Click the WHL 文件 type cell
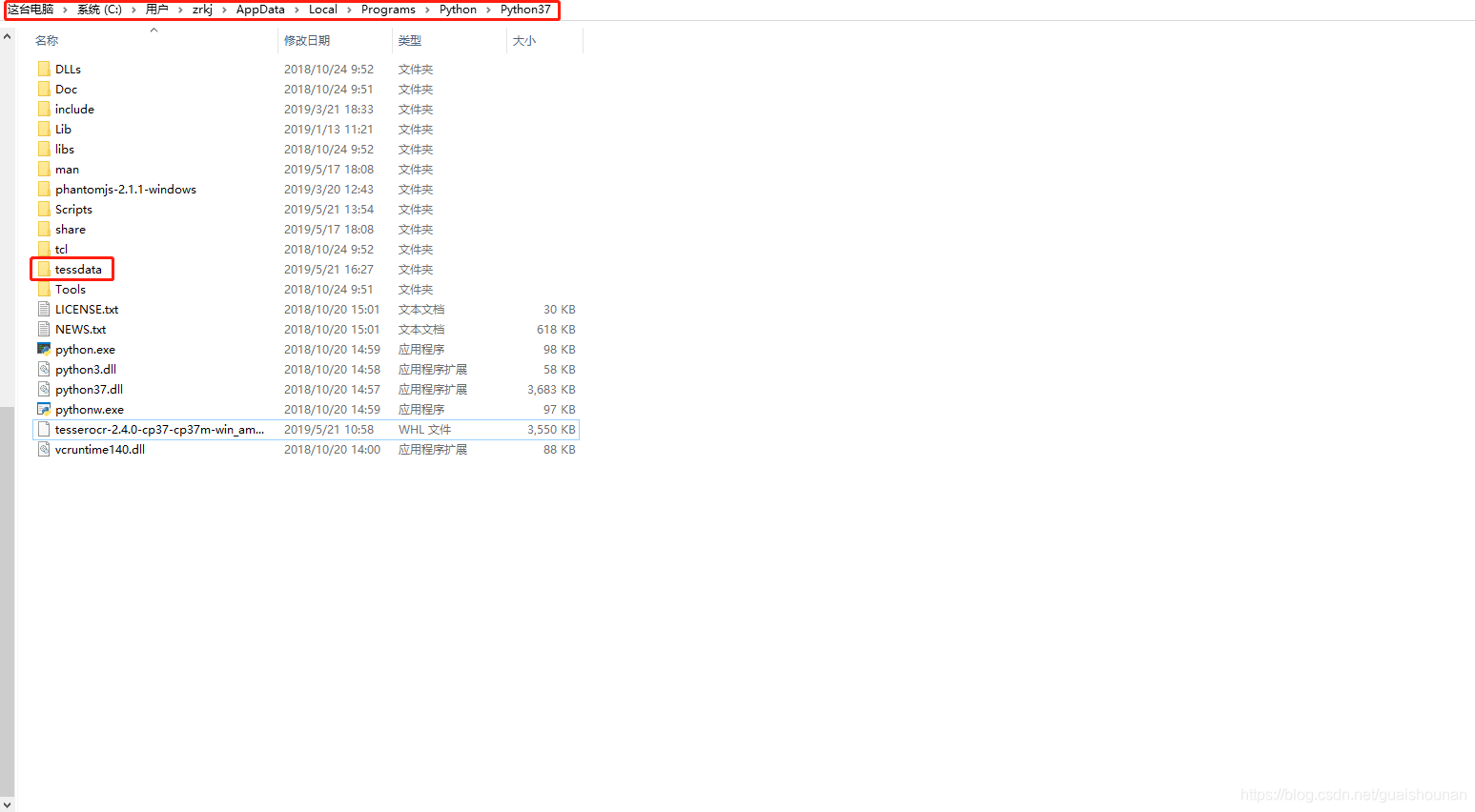 424,429
